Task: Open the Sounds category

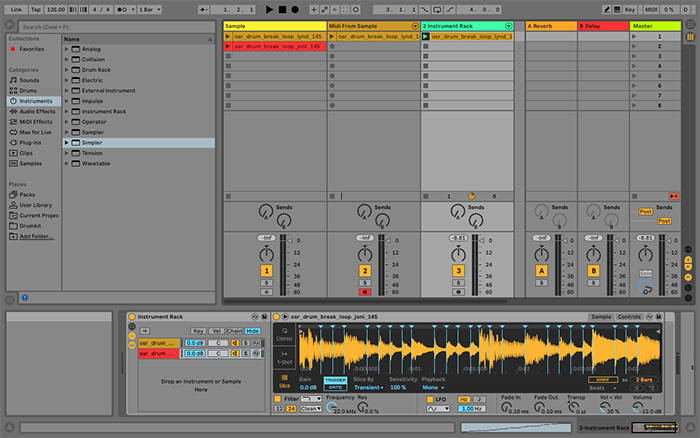Action: tap(29, 80)
